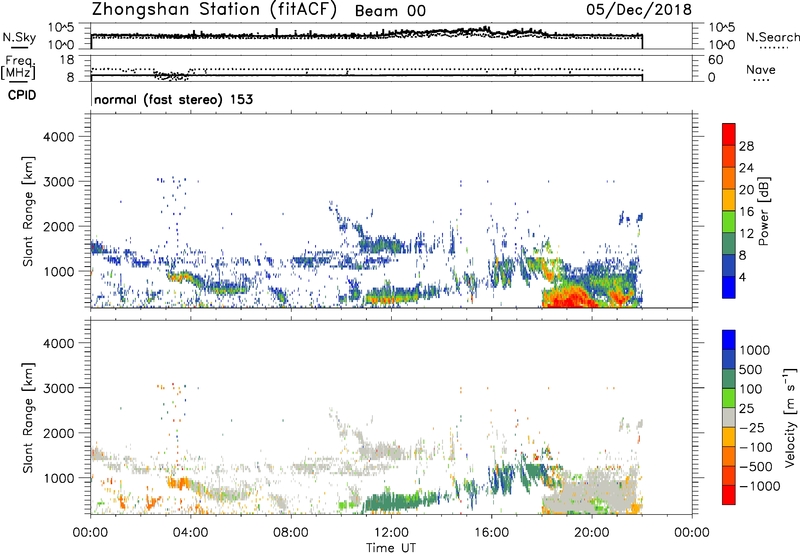Click the '28' tick on the power scale
This screenshot has width=800, height=554.
click(x=746, y=146)
